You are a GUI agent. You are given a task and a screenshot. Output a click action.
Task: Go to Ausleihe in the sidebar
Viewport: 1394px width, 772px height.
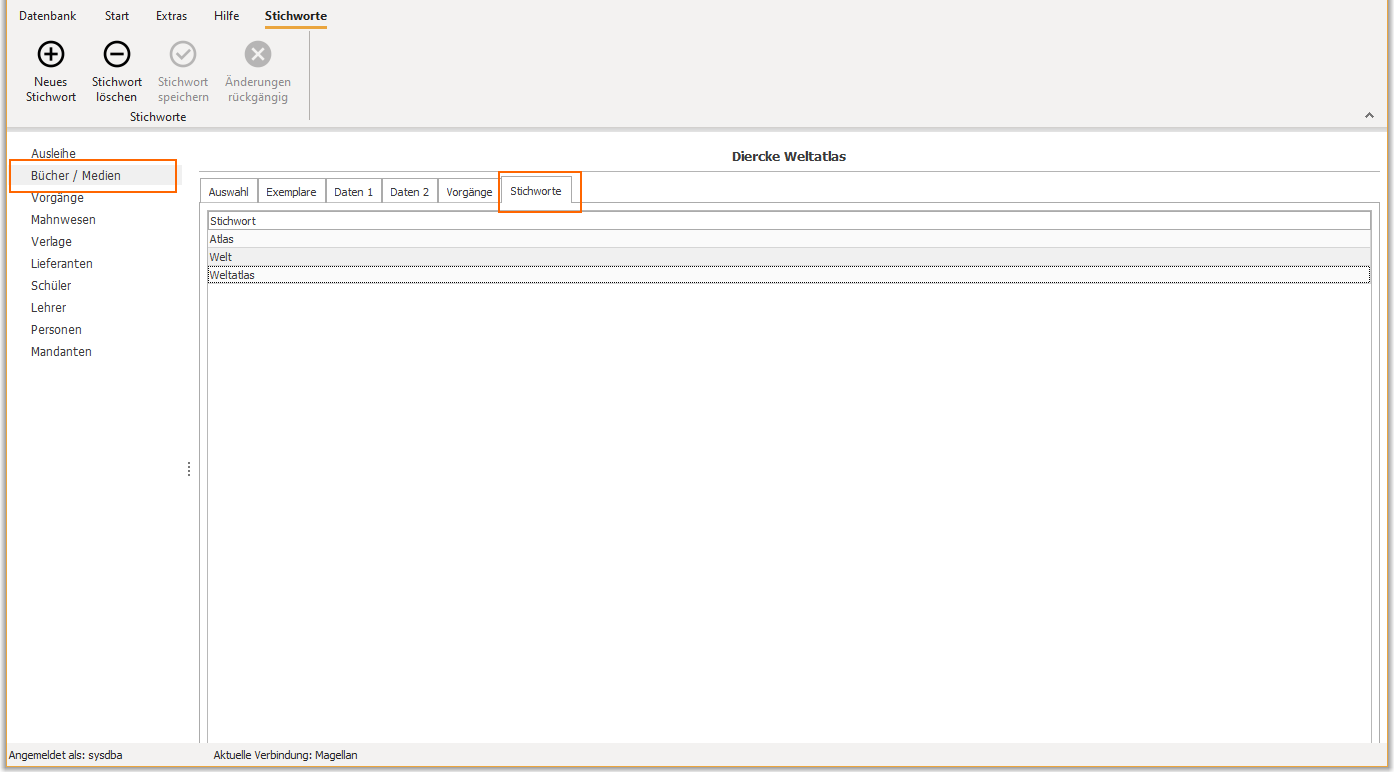tap(54, 154)
